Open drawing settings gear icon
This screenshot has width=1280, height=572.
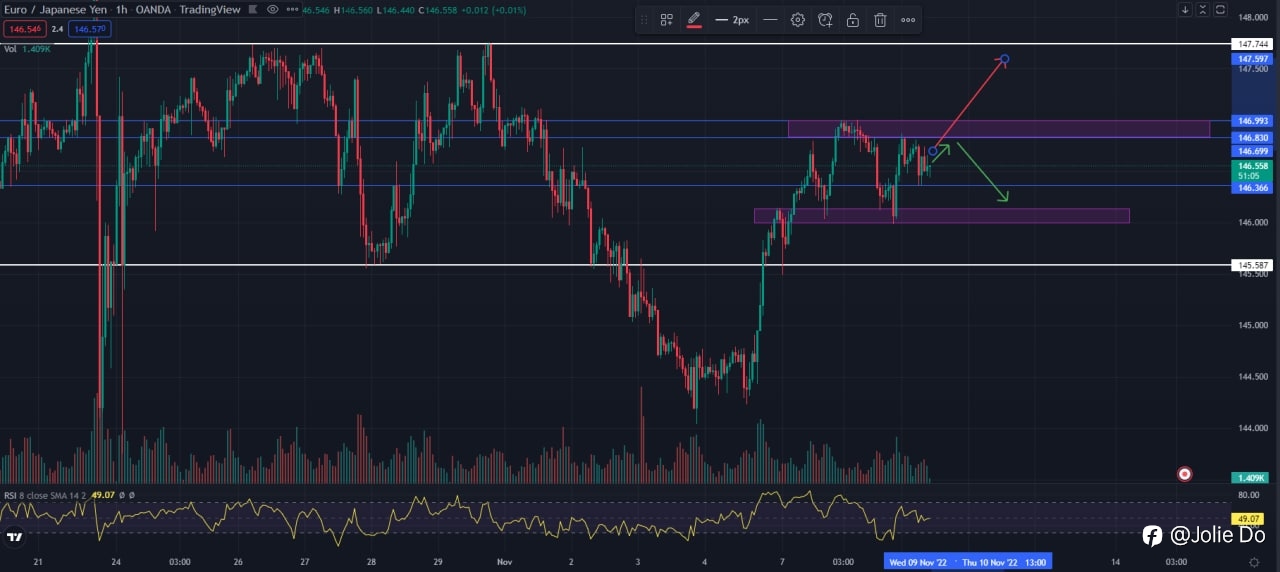[797, 20]
